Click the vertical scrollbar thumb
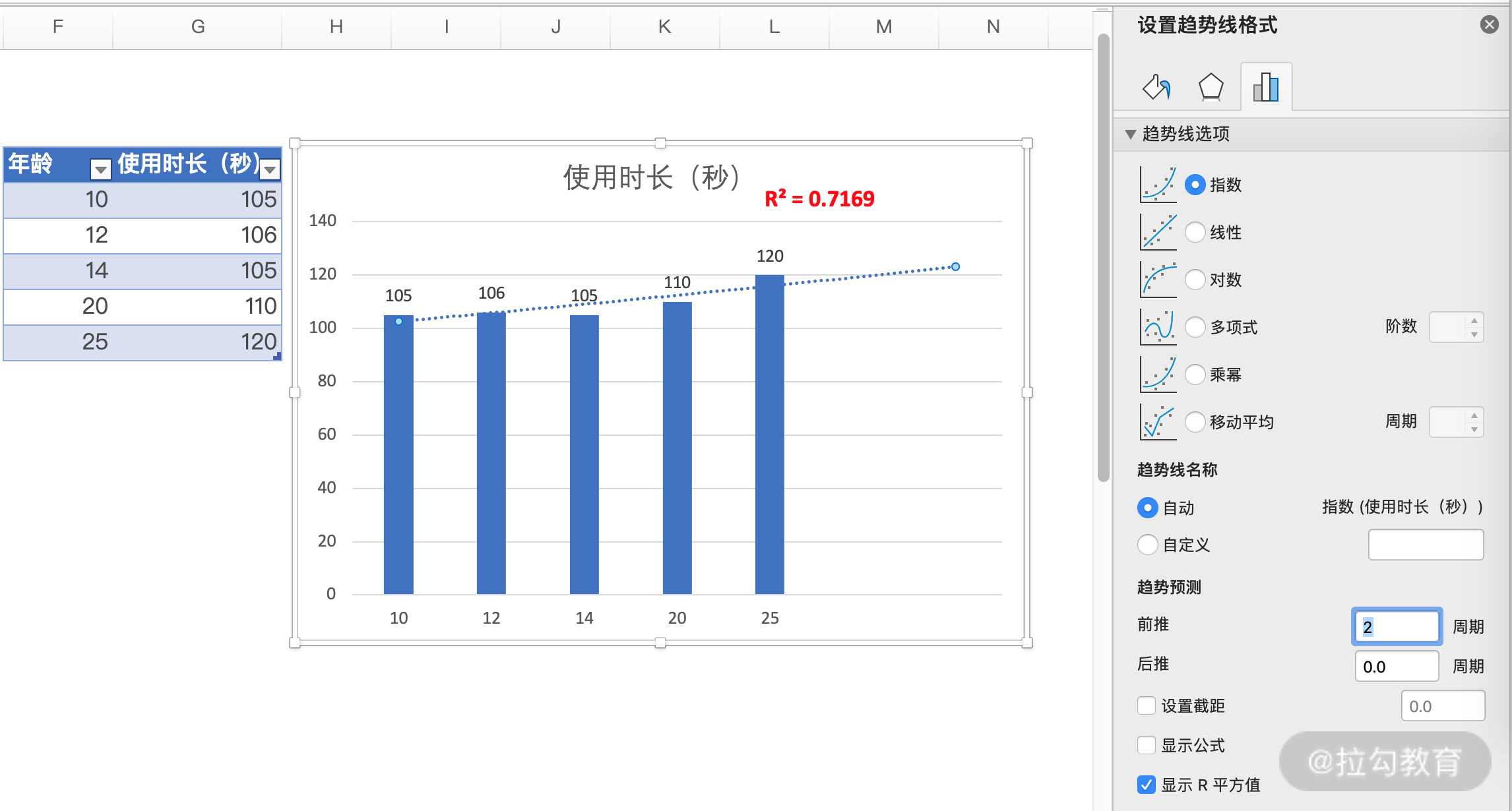This screenshot has width=1512, height=811. [x=1103, y=257]
